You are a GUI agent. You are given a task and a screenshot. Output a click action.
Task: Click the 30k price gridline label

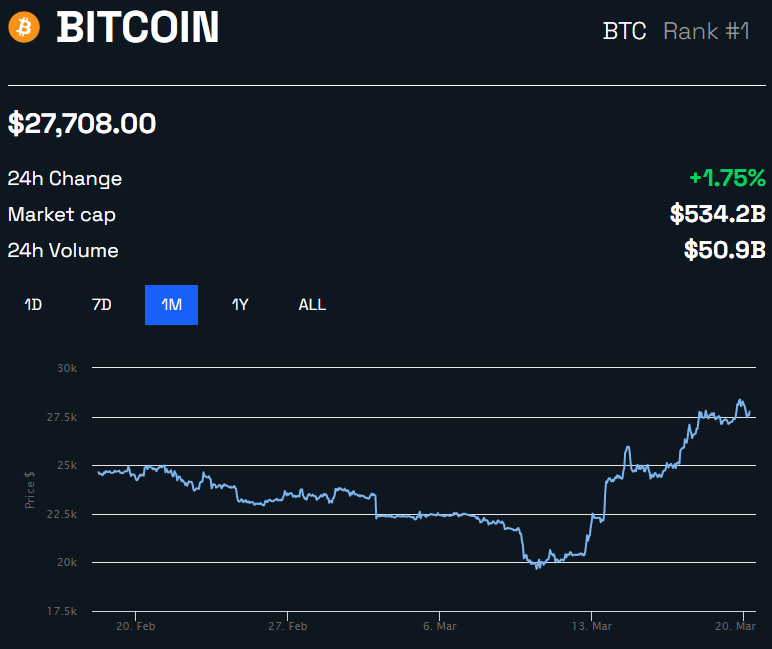(x=67, y=368)
